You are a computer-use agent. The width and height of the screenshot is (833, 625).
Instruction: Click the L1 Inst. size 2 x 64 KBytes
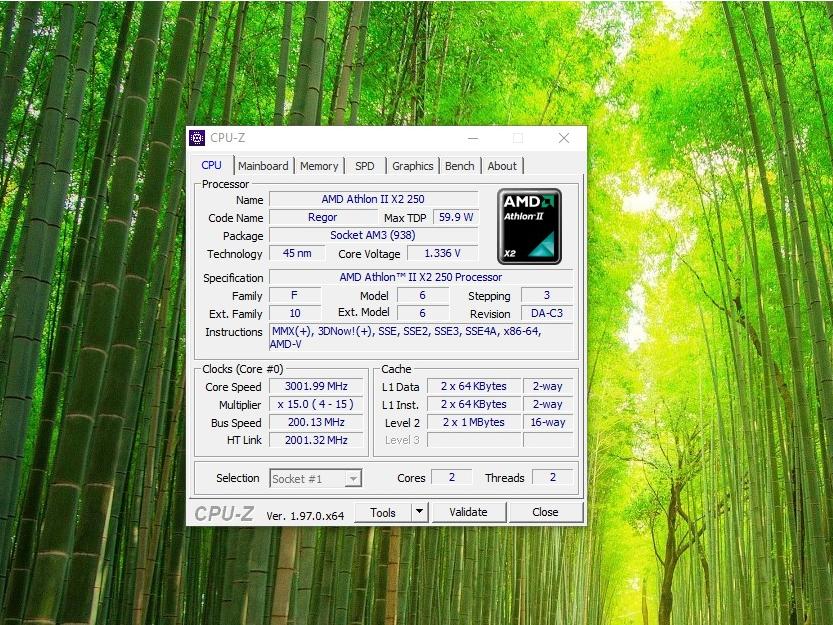coord(473,404)
